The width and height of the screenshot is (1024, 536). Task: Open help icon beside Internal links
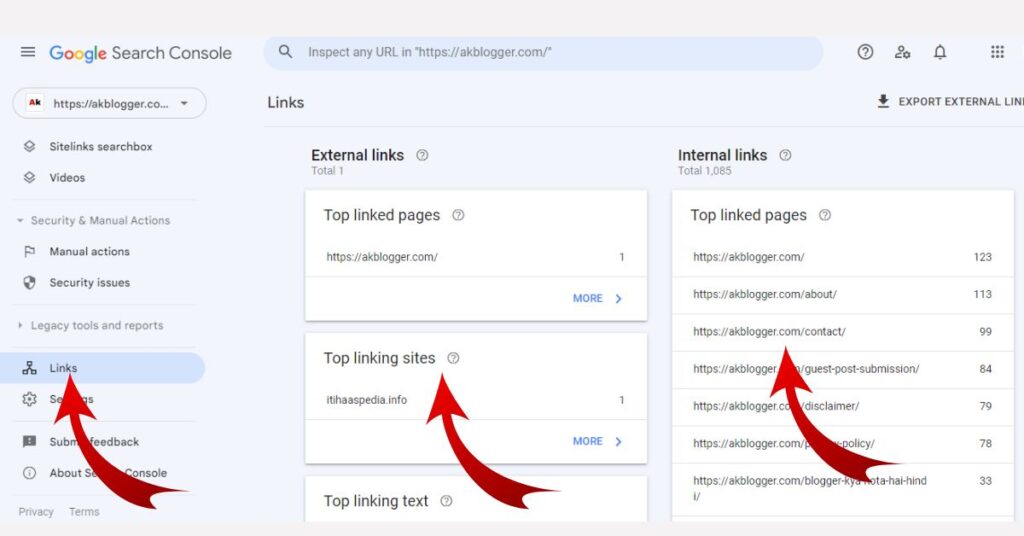tap(786, 155)
